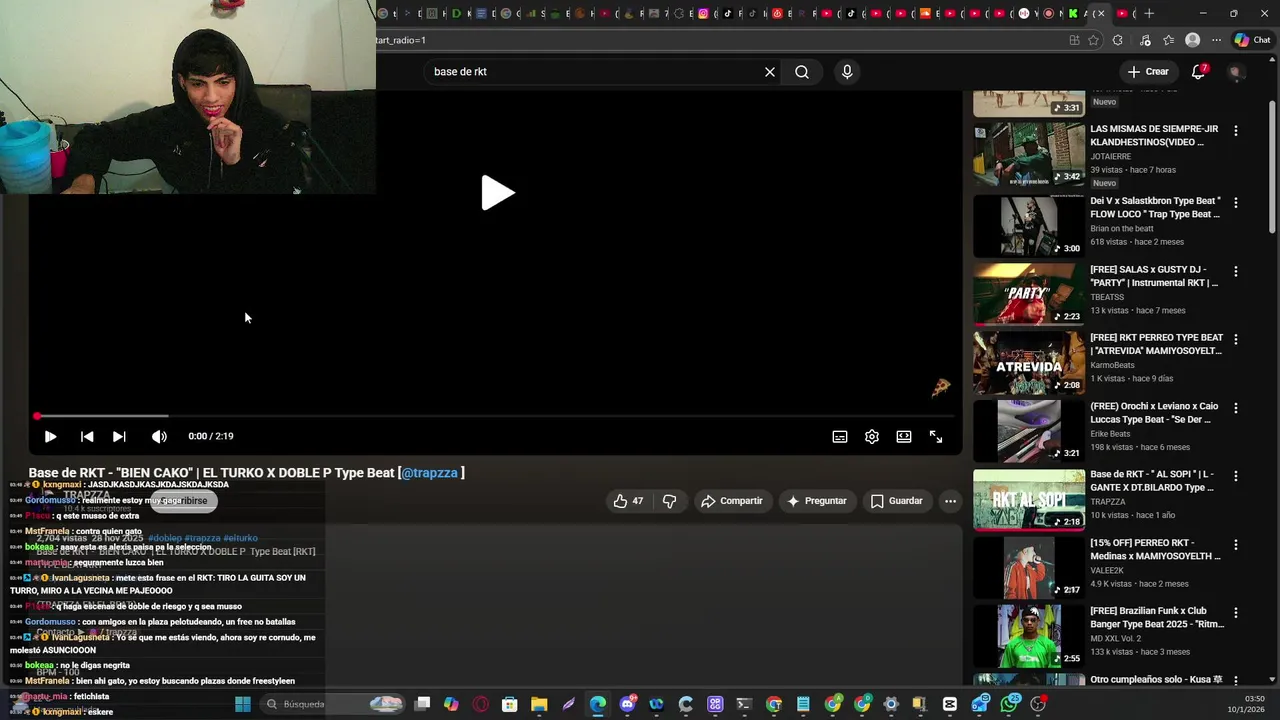Open the Crear button
Image resolution: width=1280 pixels, height=720 pixels.
(1148, 72)
